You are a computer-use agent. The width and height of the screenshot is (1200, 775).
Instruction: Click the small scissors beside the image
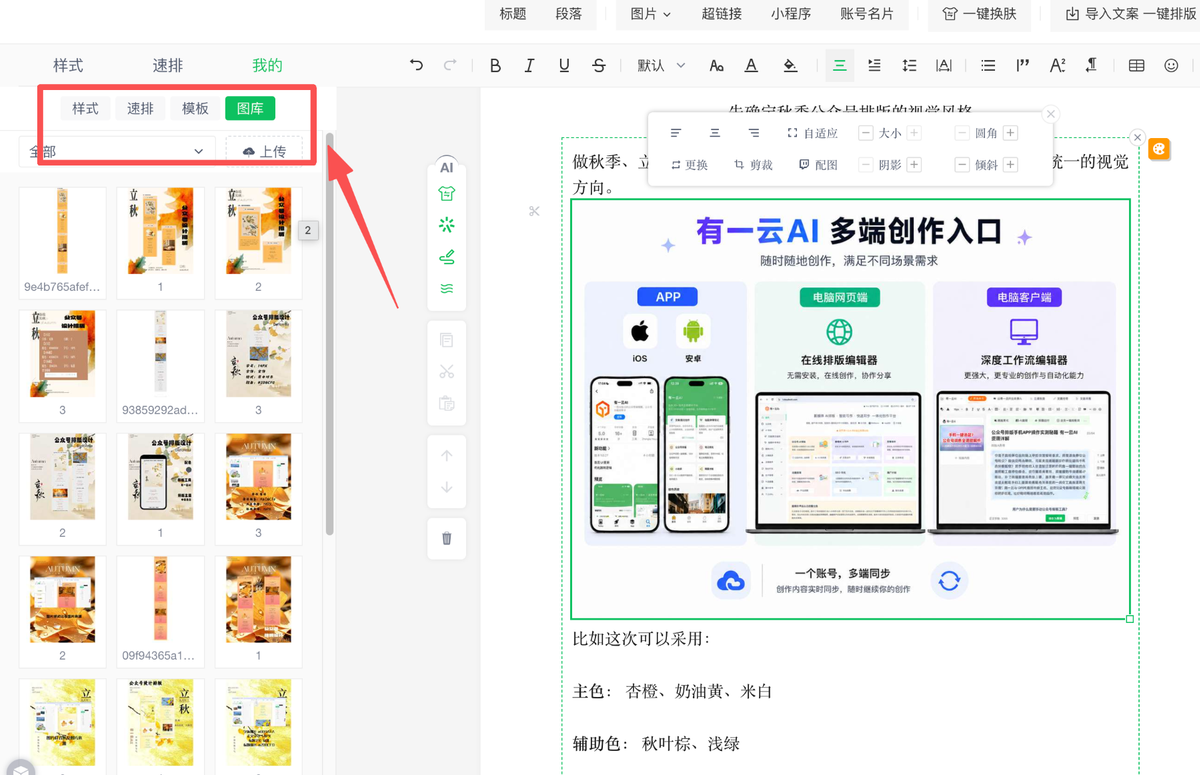pos(534,211)
